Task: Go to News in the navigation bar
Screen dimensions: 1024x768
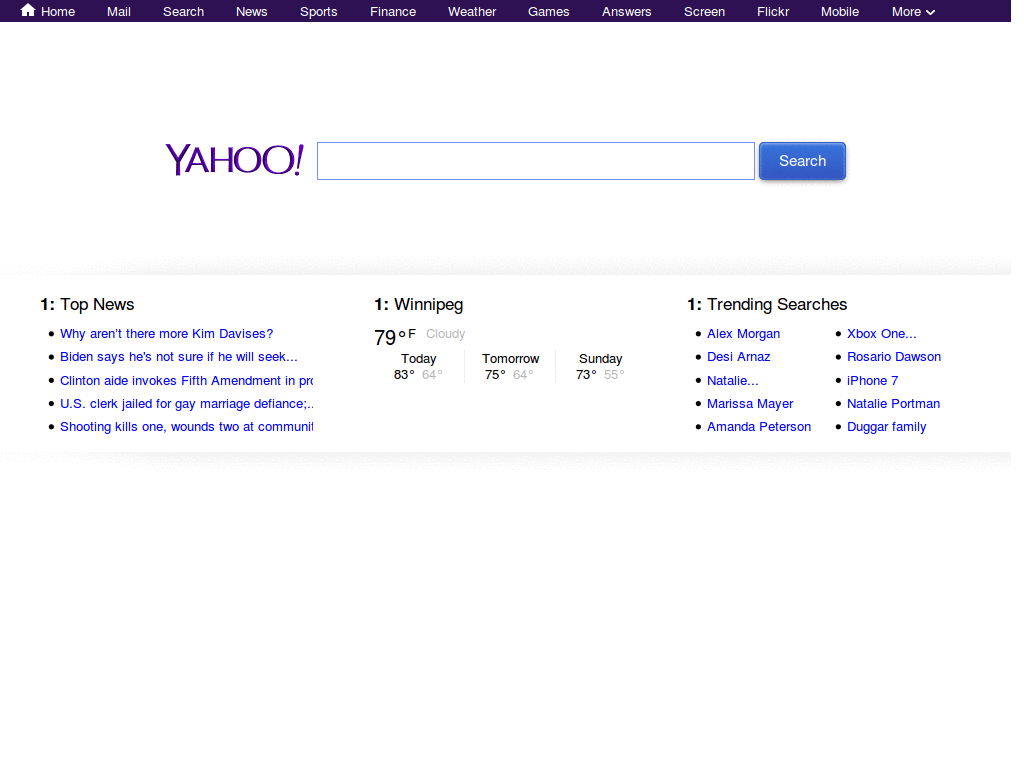Action: tap(251, 12)
